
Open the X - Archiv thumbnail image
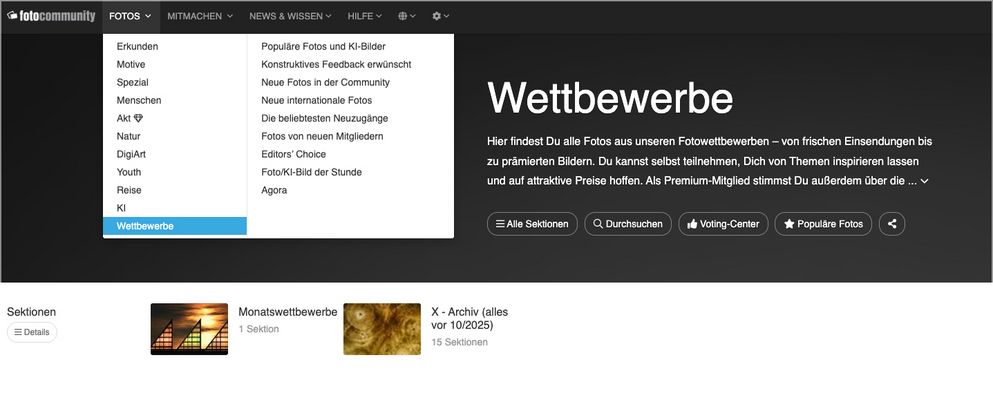[x=382, y=329]
